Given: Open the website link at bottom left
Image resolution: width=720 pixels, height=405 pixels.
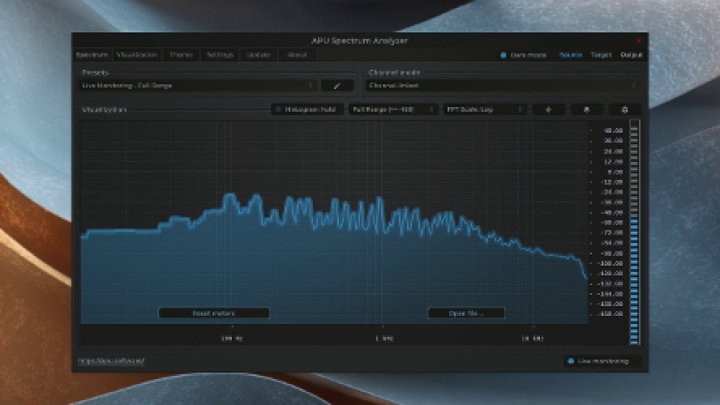Looking at the screenshot, I should (x=111, y=361).
